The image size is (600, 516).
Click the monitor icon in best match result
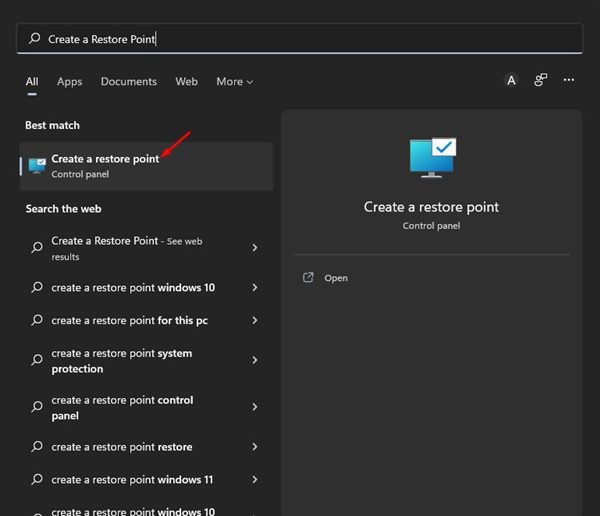[x=37, y=166]
